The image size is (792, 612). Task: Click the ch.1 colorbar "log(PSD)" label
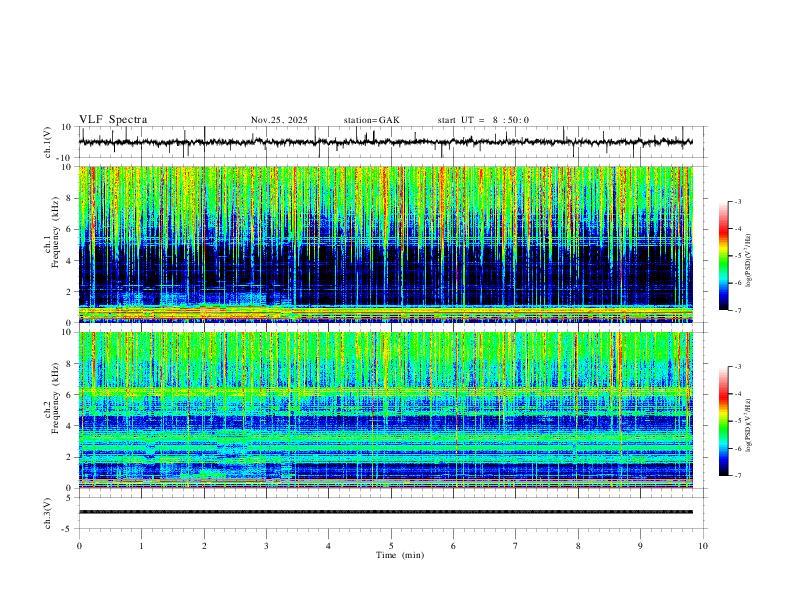pyautogui.click(x=748, y=261)
